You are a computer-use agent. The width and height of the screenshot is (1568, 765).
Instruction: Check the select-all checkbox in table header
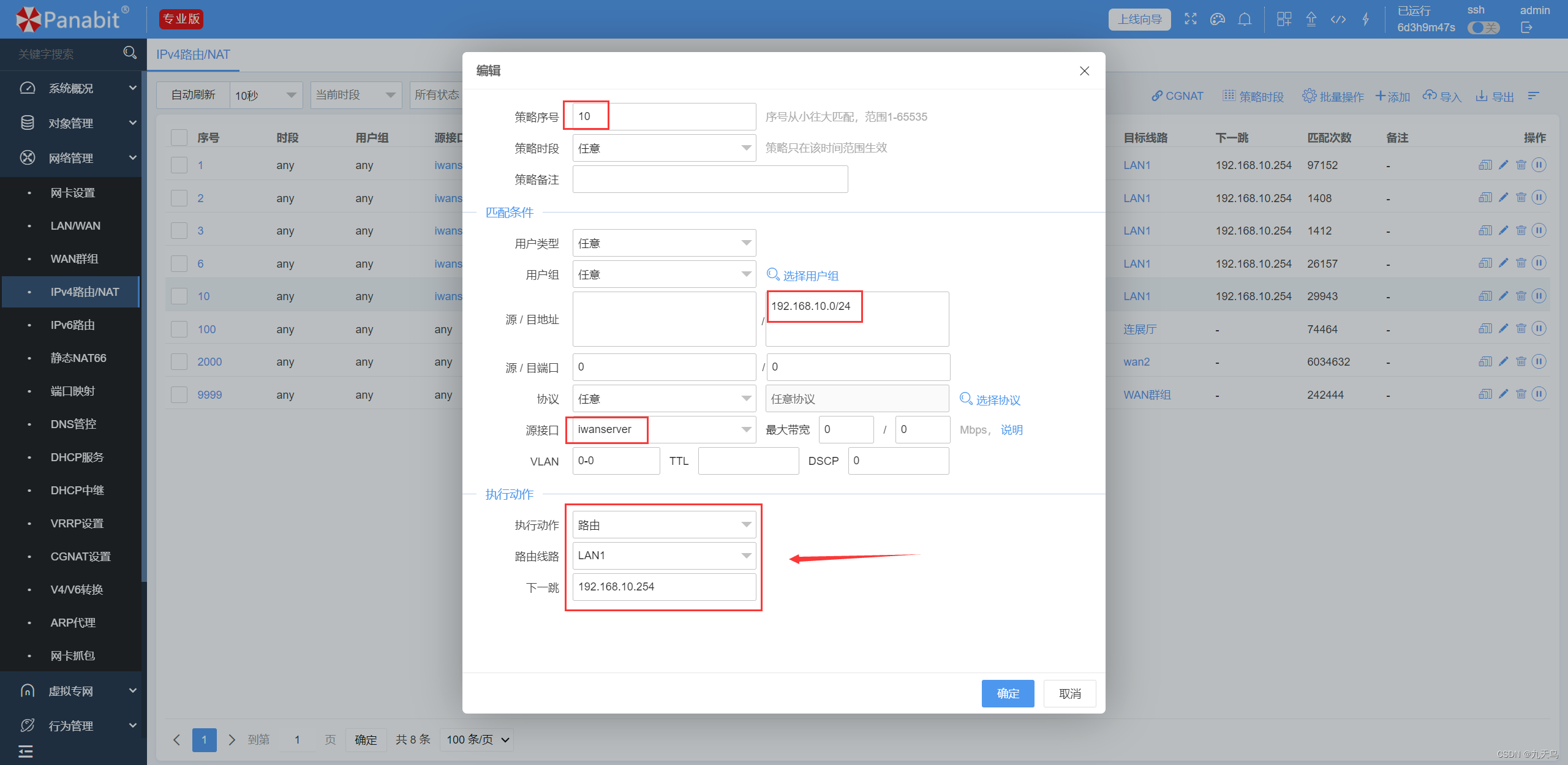[x=179, y=137]
